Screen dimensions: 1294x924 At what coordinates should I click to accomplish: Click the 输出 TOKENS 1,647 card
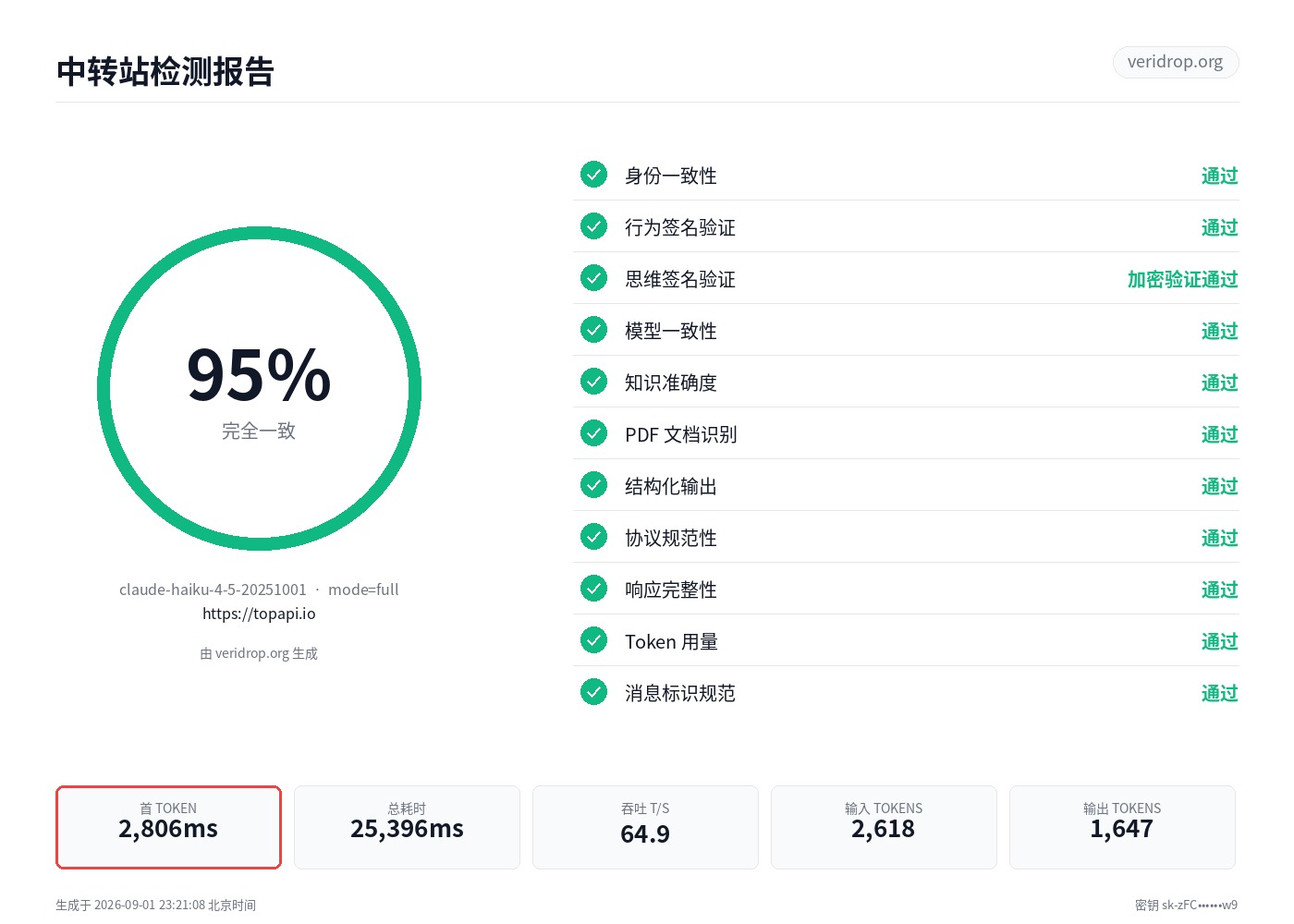click(1122, 827)
